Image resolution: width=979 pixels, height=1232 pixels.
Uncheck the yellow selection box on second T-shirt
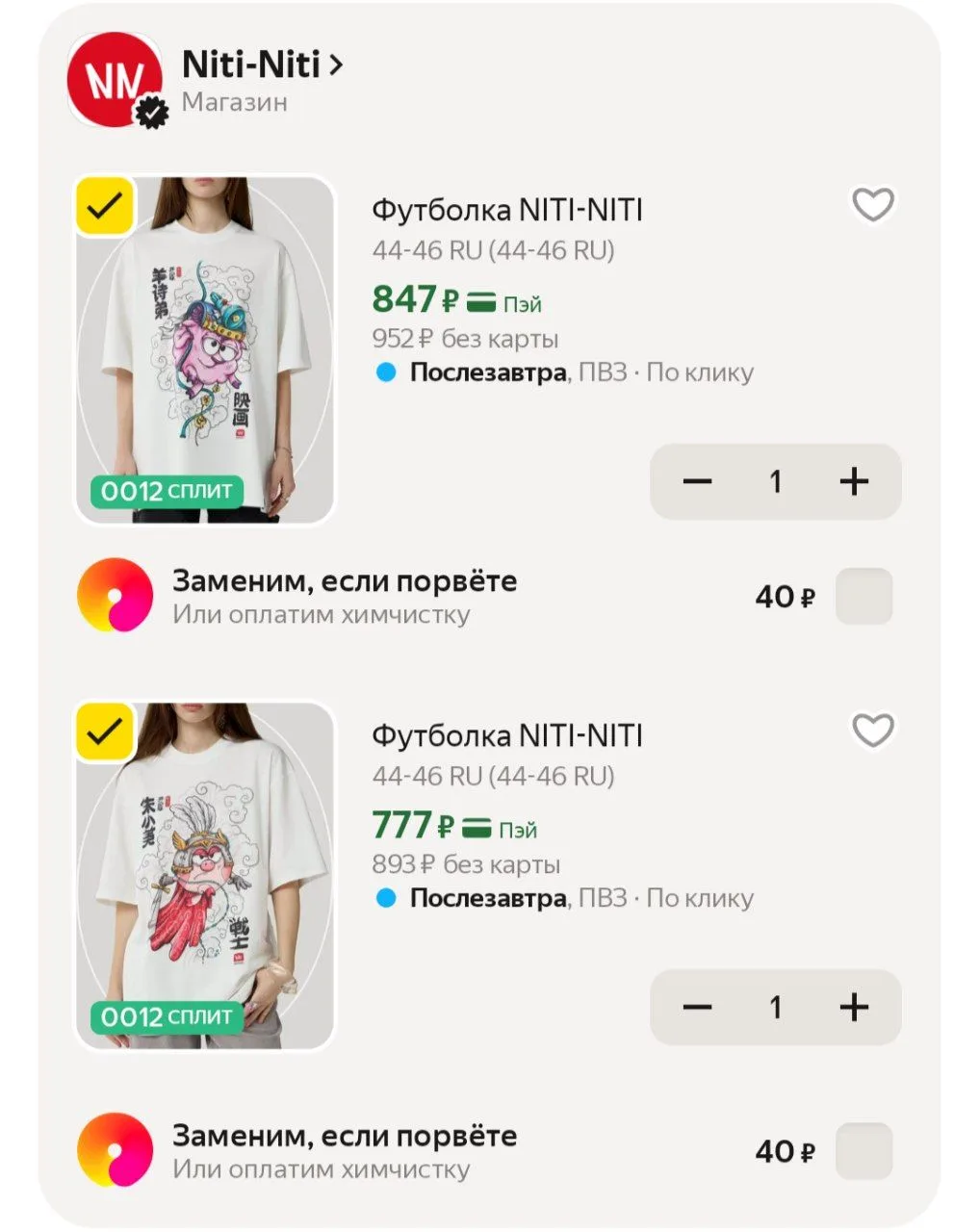[x=105, y=732]
